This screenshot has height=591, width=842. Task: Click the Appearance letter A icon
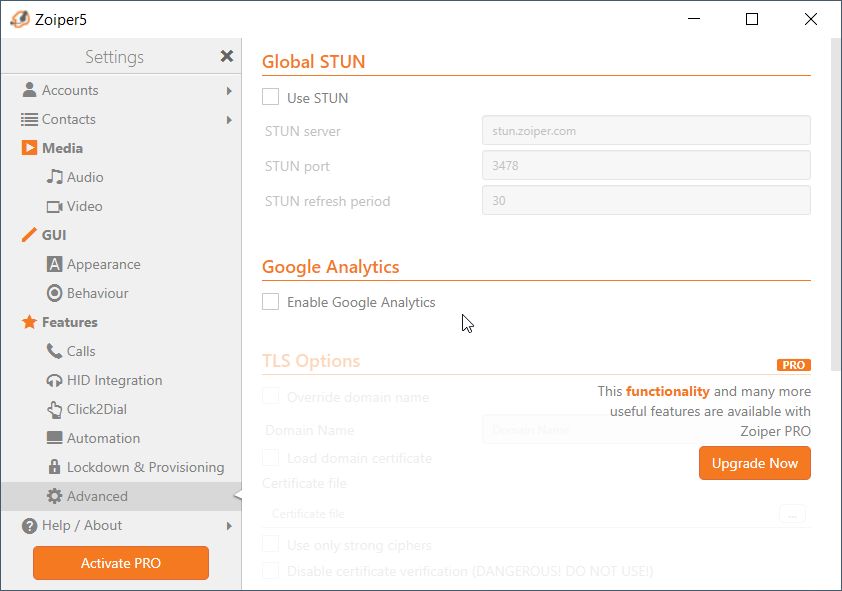(54, 264)
